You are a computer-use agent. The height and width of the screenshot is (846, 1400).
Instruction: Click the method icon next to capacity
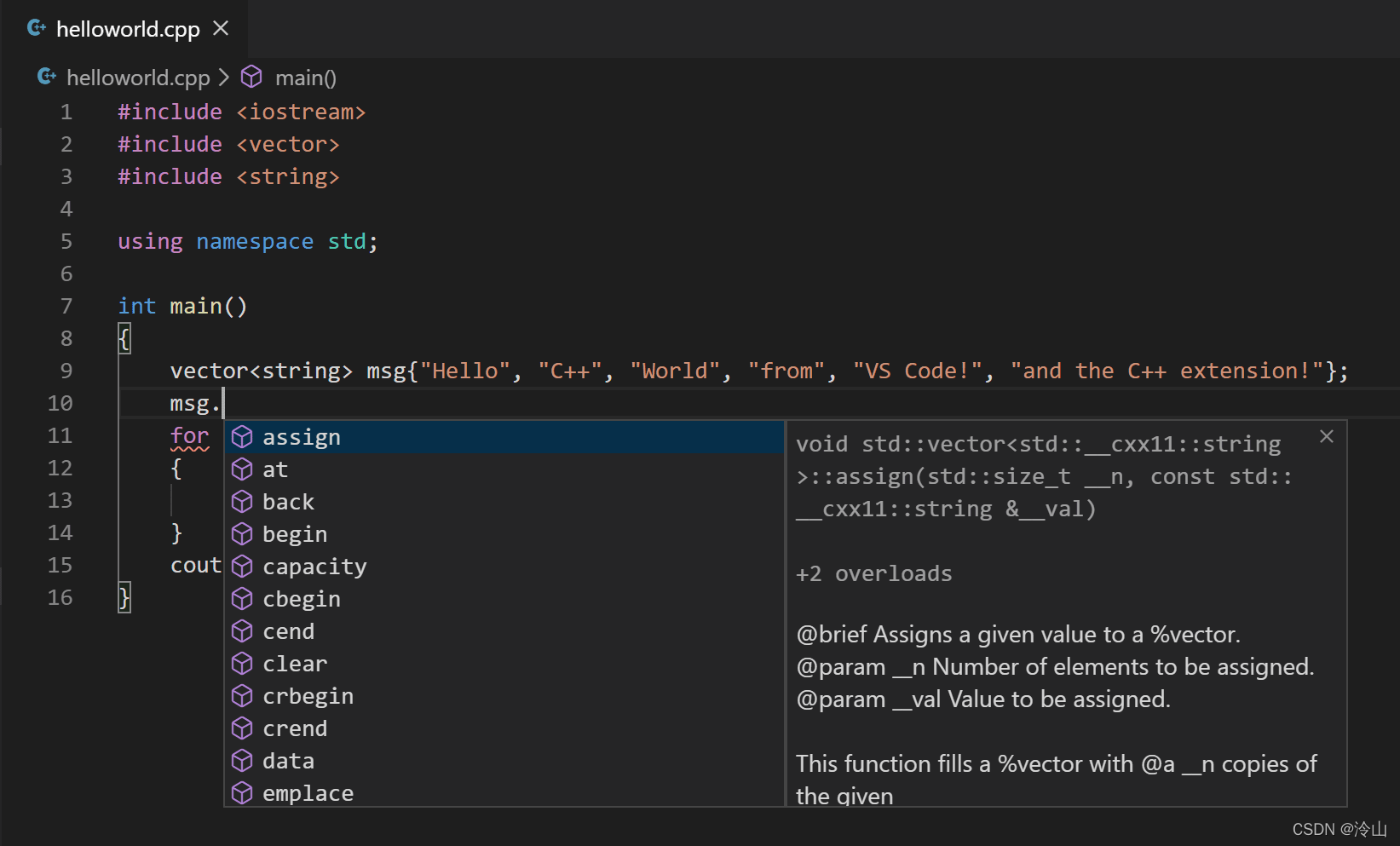click(x=242, y=567)
